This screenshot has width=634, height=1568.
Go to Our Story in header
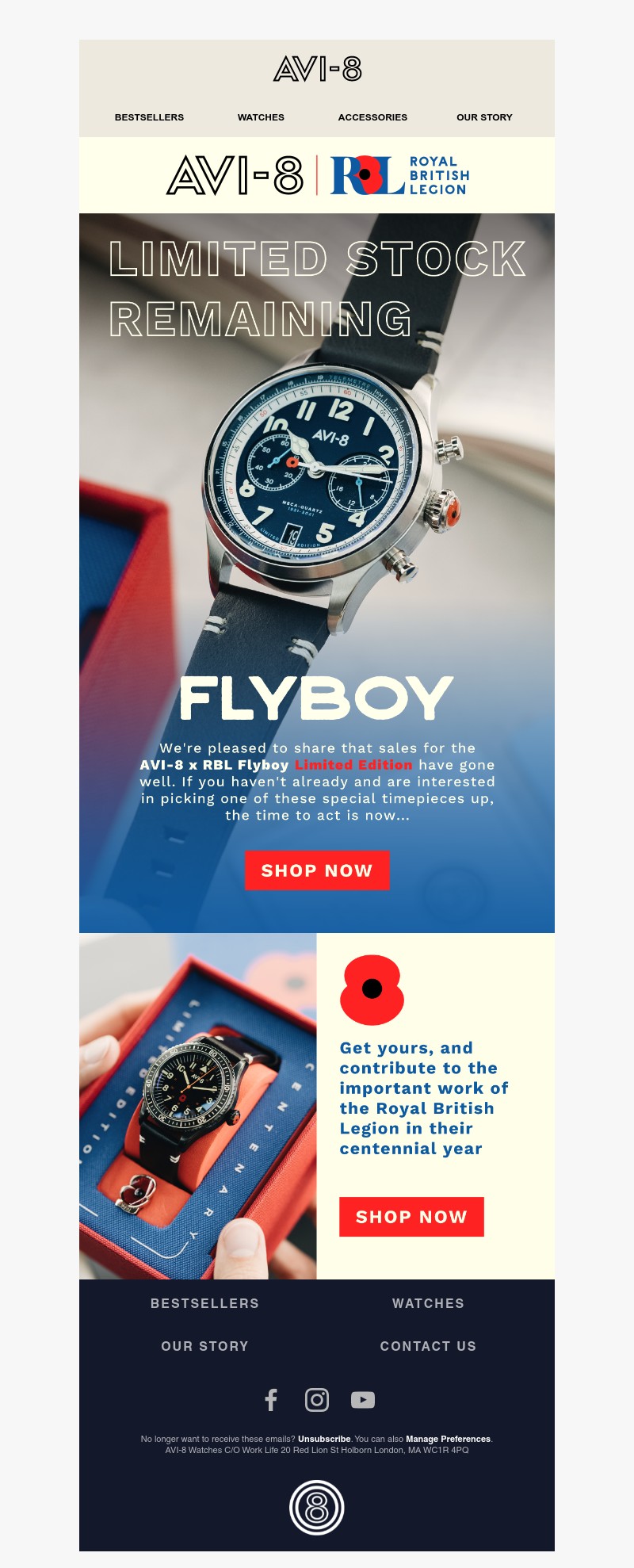(x=484, y=117)
